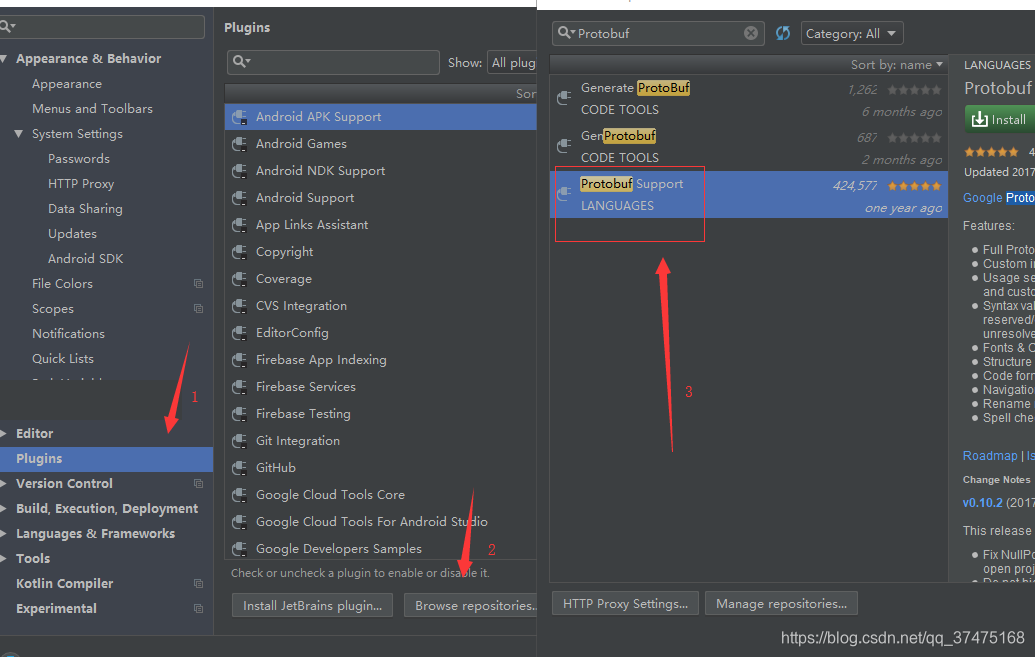Clear the Protobuf search text with the X icon
Image resolution: width=1035 pixels, height=657 pixels.
751,33
